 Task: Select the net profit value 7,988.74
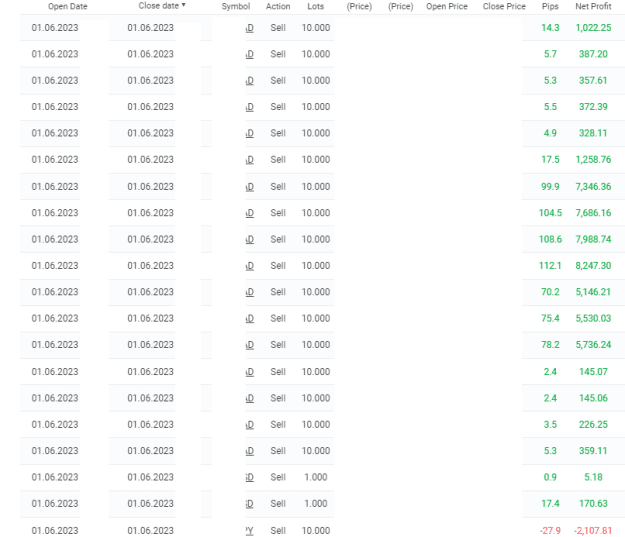593,239
